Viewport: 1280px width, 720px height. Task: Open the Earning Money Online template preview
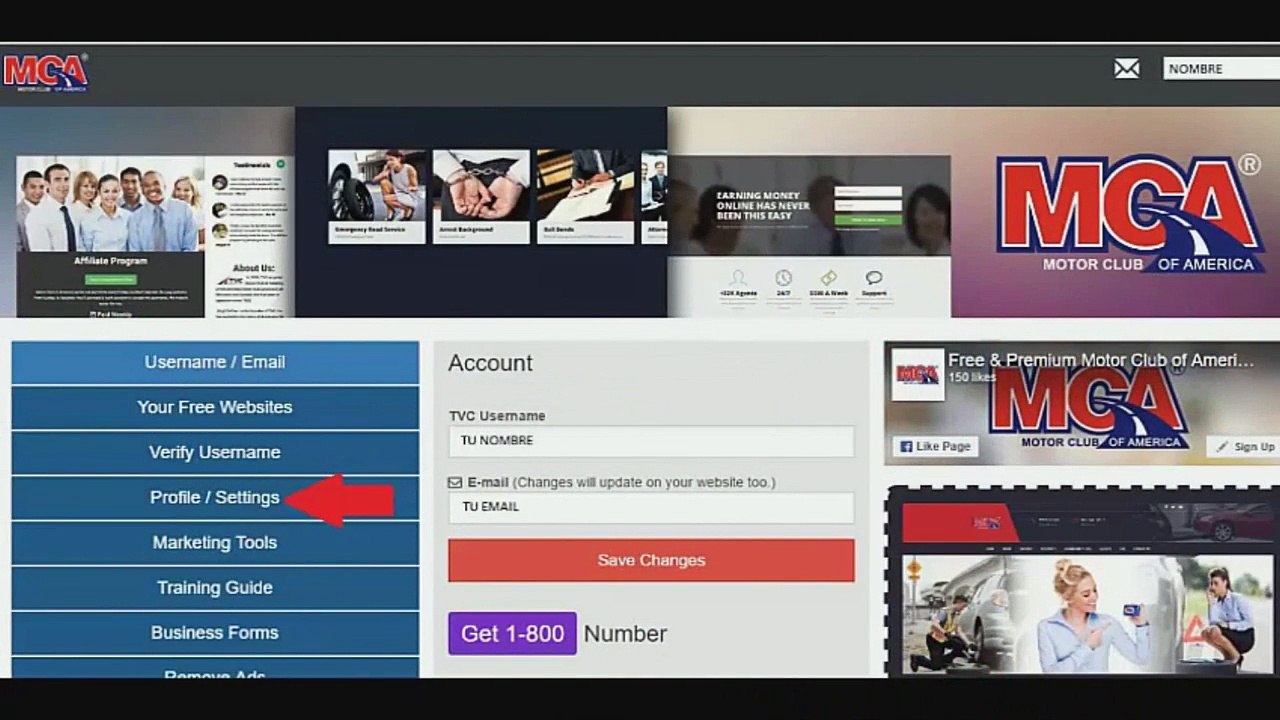click(809, 236)
